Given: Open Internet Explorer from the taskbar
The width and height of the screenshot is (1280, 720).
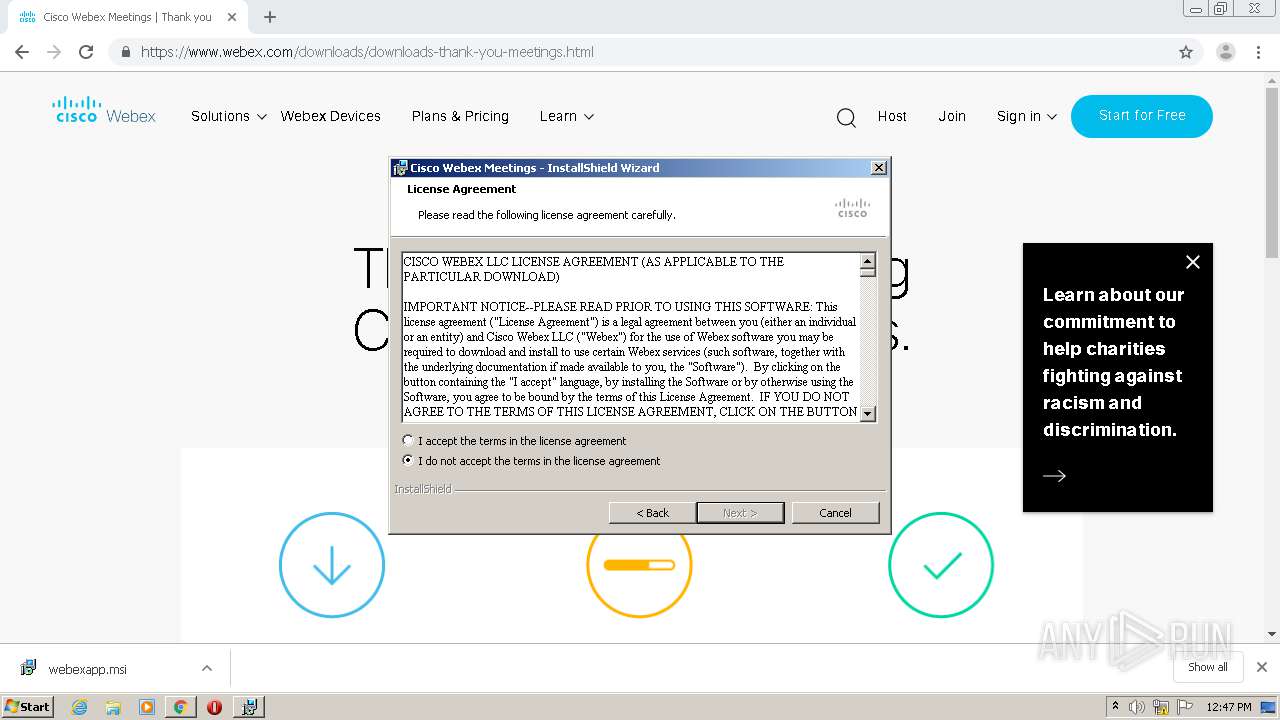Looking at the screenshot, I should click(80, 707).
